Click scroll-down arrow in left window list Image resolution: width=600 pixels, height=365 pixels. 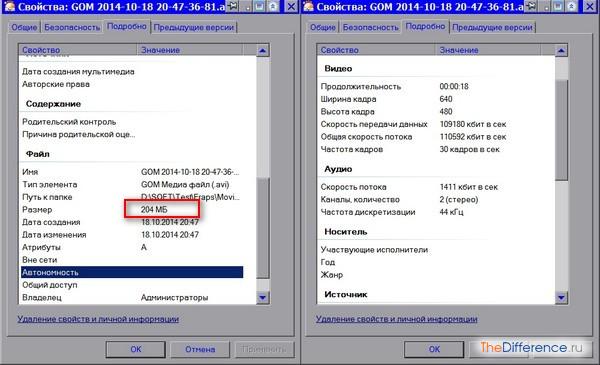(x=262, y=297)
